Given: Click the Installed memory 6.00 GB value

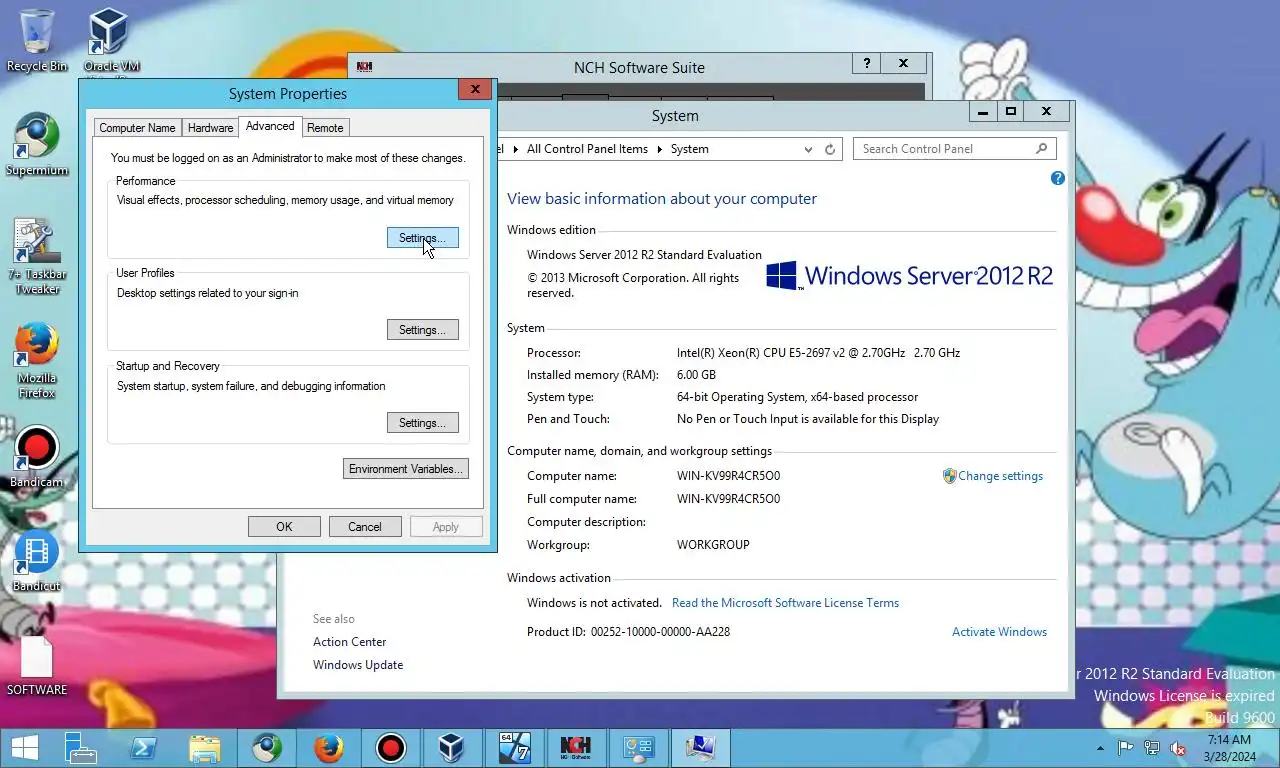Looking at the screenshot, I should (696, 375).
